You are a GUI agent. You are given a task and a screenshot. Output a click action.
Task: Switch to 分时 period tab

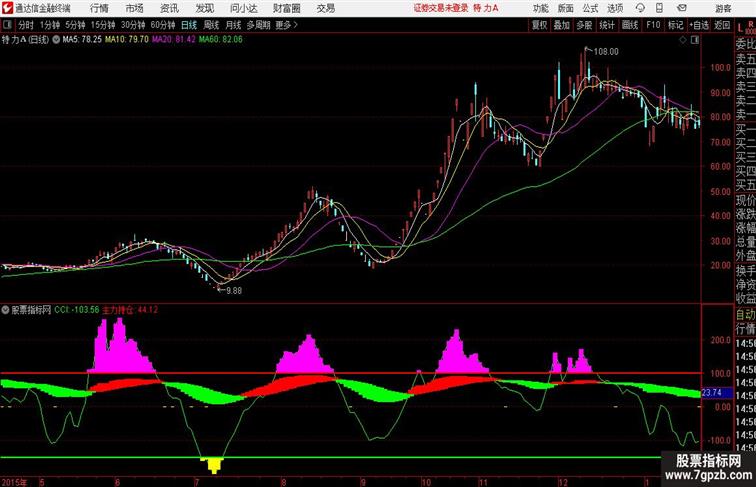coord(26,25)
